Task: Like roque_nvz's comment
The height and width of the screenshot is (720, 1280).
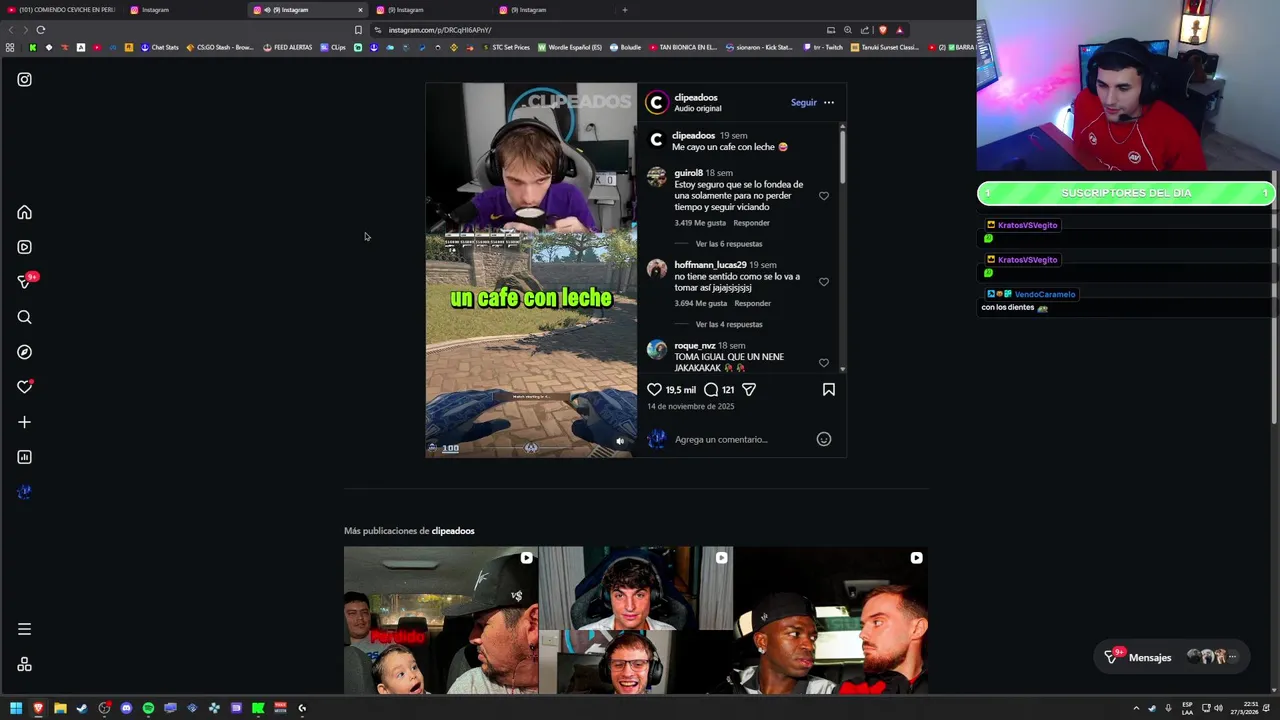Action: pos(824,362)
